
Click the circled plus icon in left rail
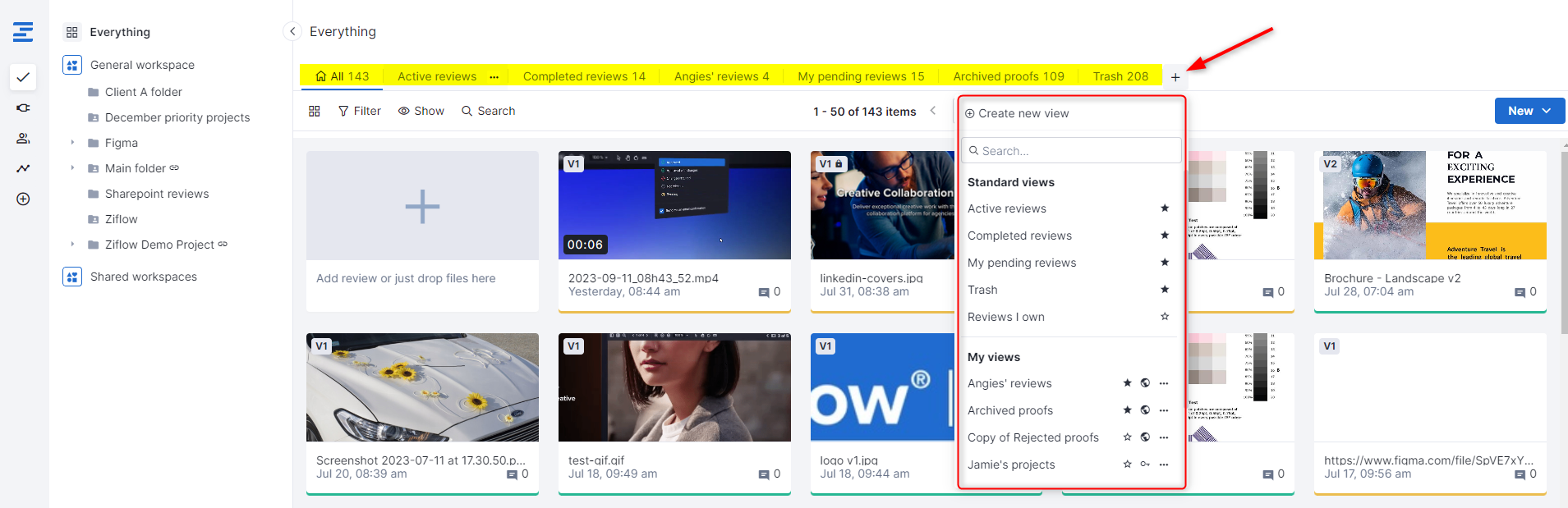pyautogui.click(x=23, y=199)
